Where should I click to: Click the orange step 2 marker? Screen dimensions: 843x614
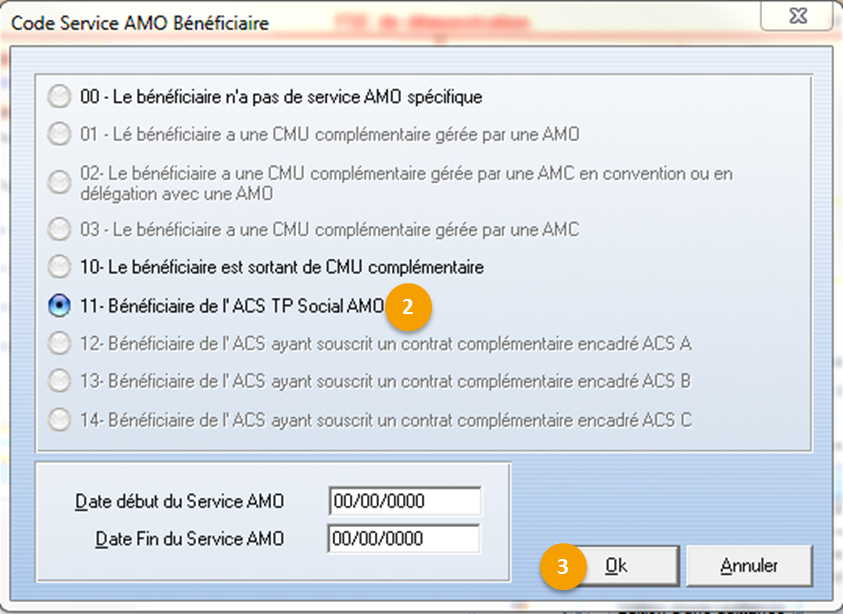408,307
